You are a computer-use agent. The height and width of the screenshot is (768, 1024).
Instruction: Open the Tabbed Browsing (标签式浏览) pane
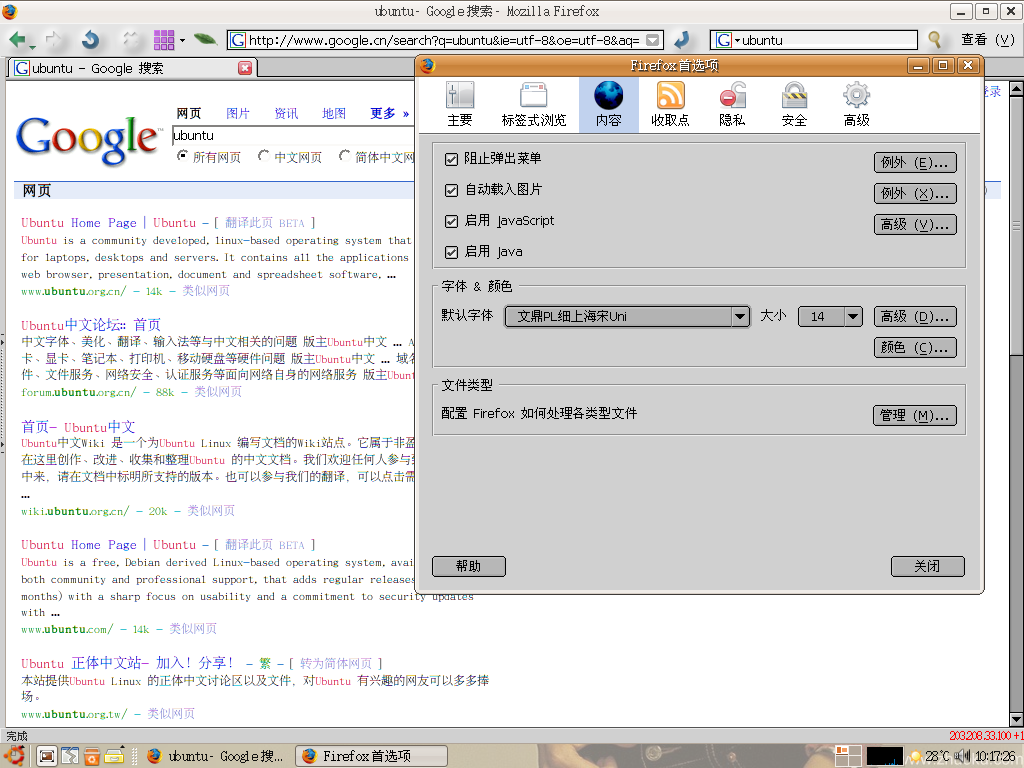point(534,104)
